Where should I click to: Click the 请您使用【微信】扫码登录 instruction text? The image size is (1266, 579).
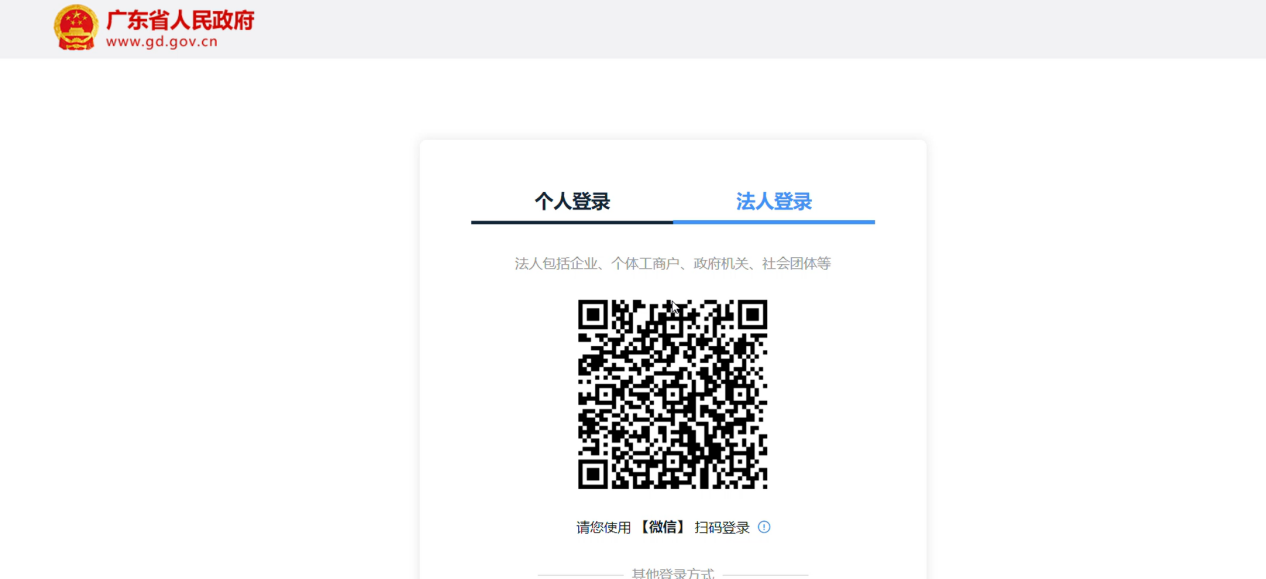[x=663, y=528]
